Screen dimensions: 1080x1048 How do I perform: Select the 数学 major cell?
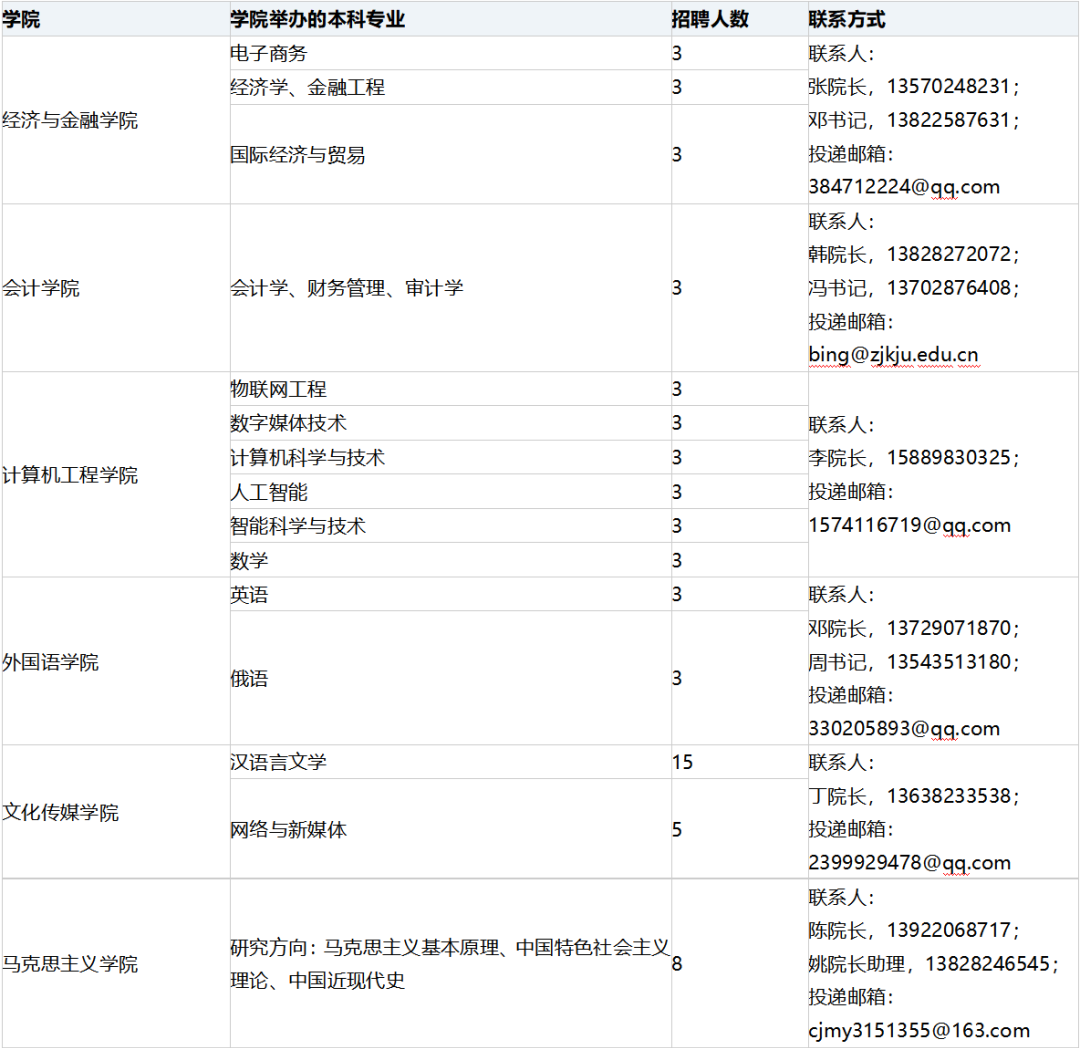click(x=450, y=560)
